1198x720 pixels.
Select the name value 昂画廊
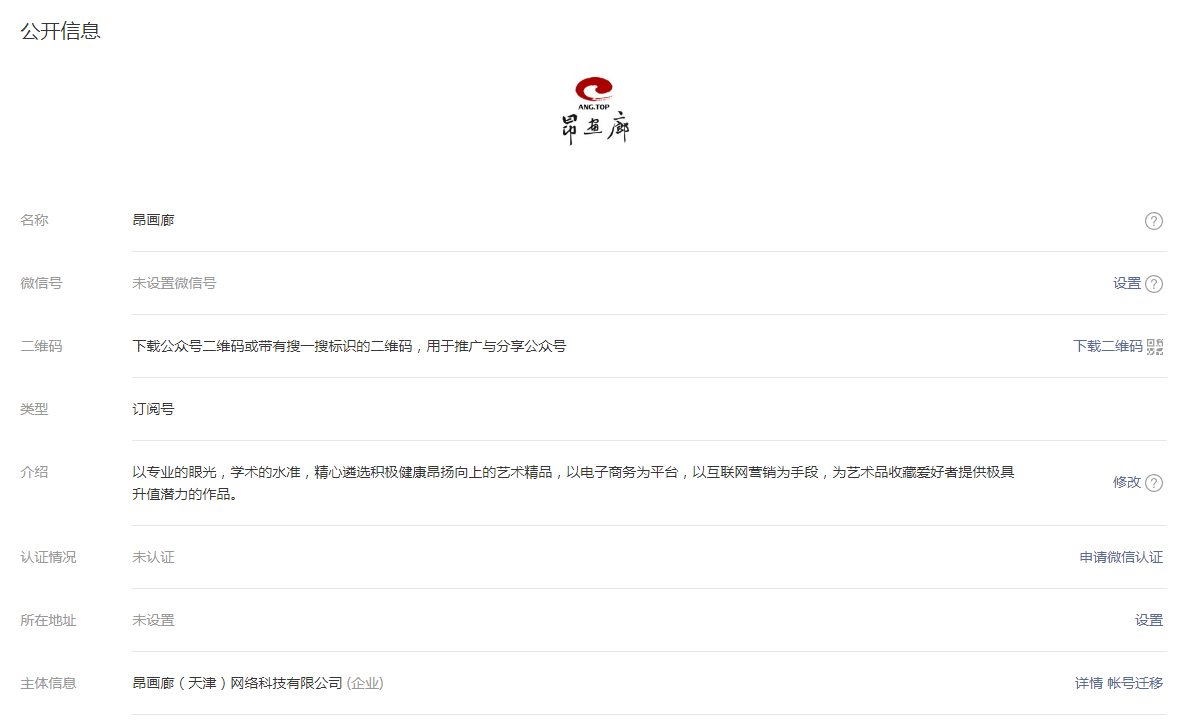pyautogui.click(x=153, y=220)
